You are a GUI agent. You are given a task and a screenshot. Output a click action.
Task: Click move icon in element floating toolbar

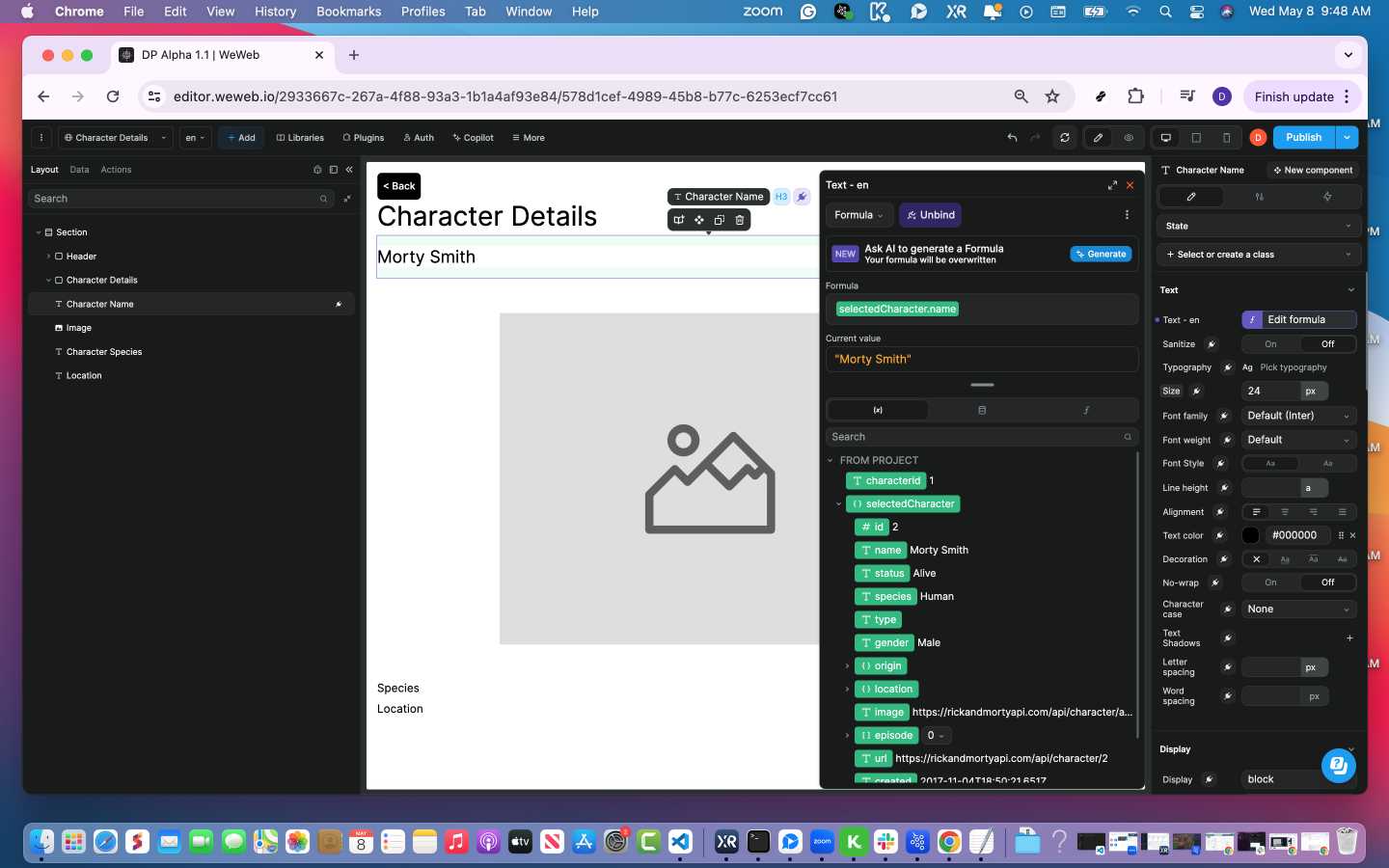(x=699, y=220)
